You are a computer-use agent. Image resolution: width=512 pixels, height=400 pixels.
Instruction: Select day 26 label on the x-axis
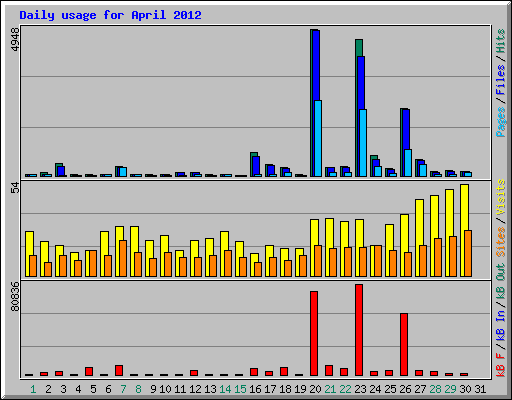click(405, 389)
